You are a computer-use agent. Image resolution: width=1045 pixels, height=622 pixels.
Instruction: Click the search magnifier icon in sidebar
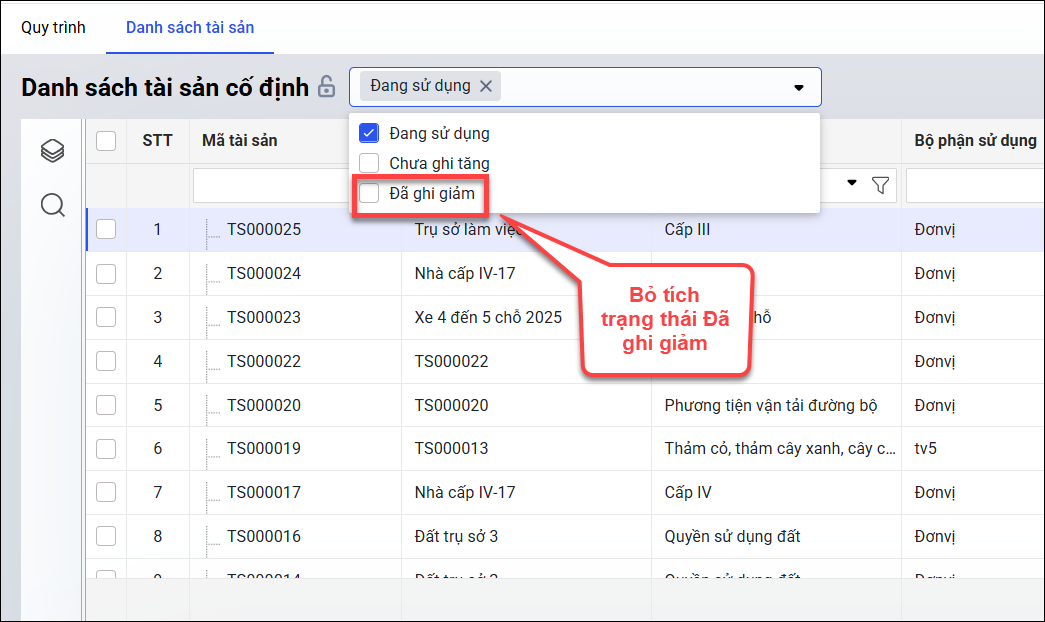point(53,205)
